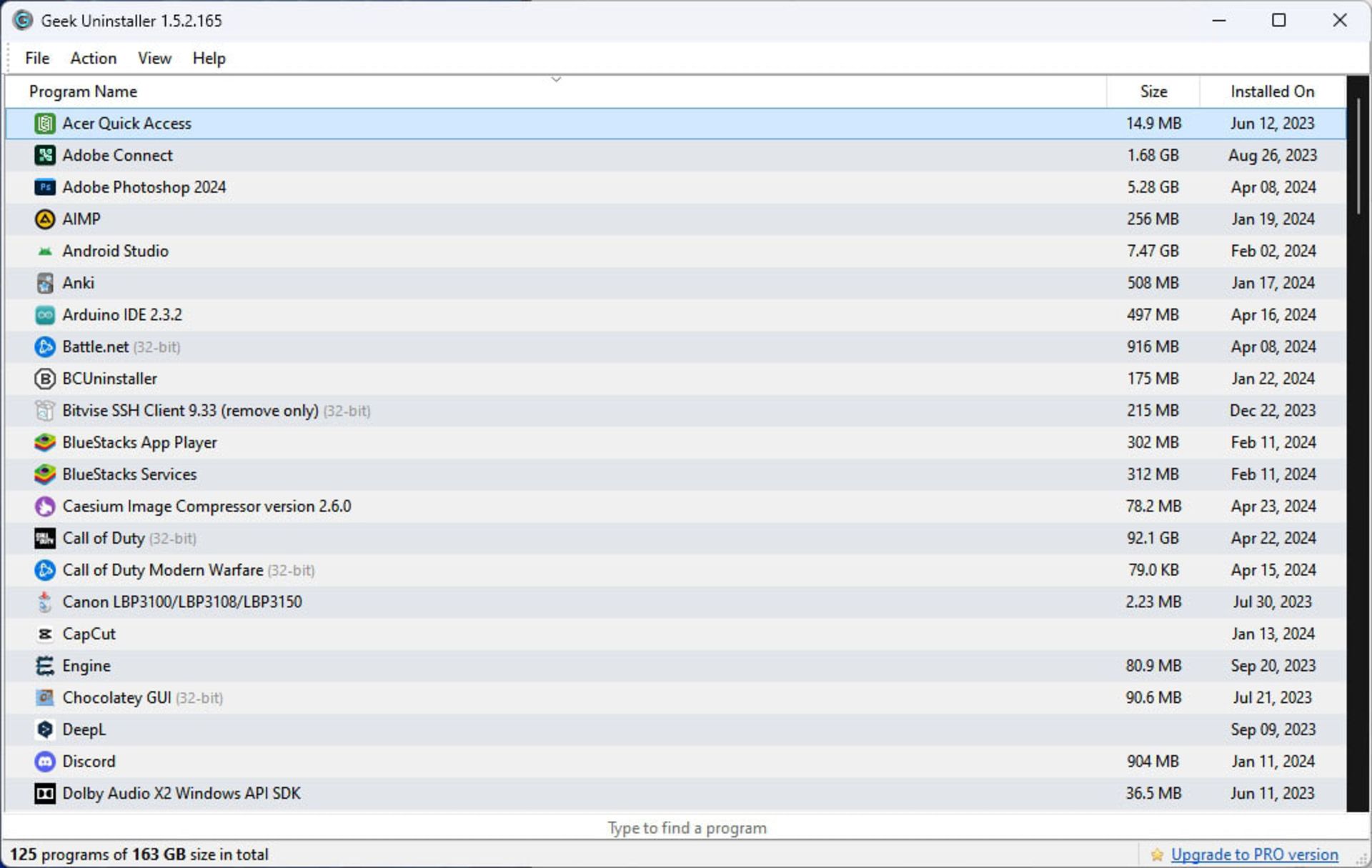
Task: Click the AIMP application icon
Action: click(44, 219)
